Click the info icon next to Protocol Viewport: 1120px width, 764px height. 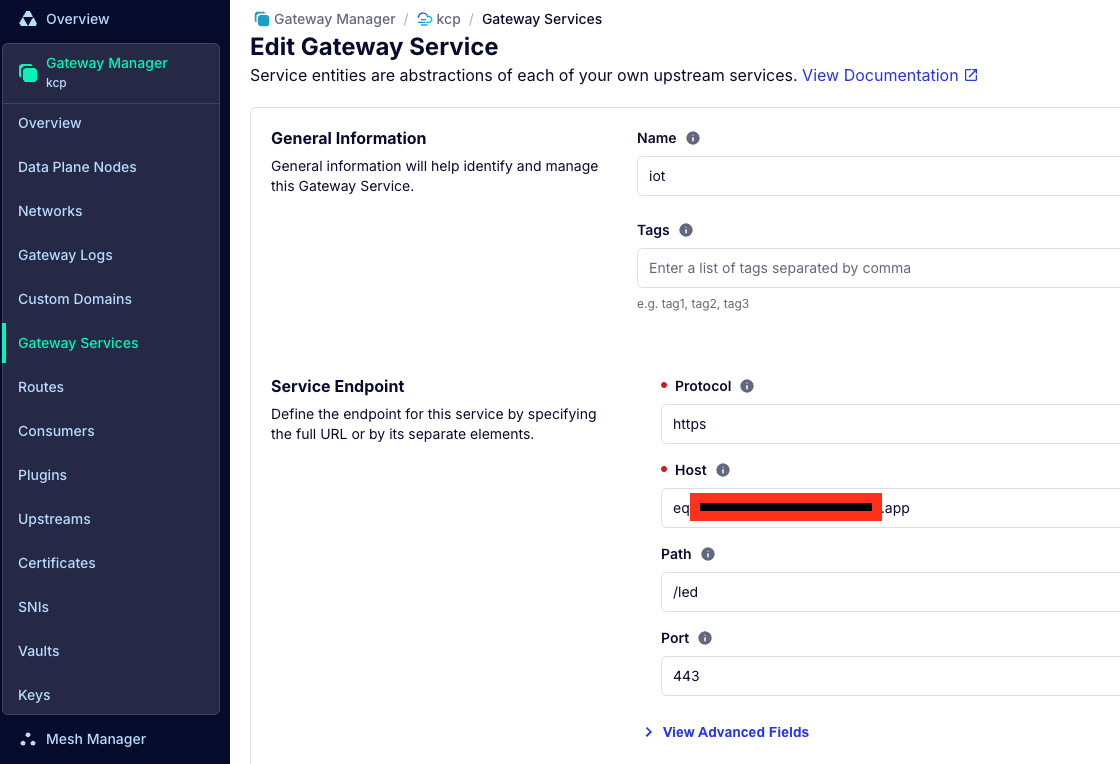(747, 386)
